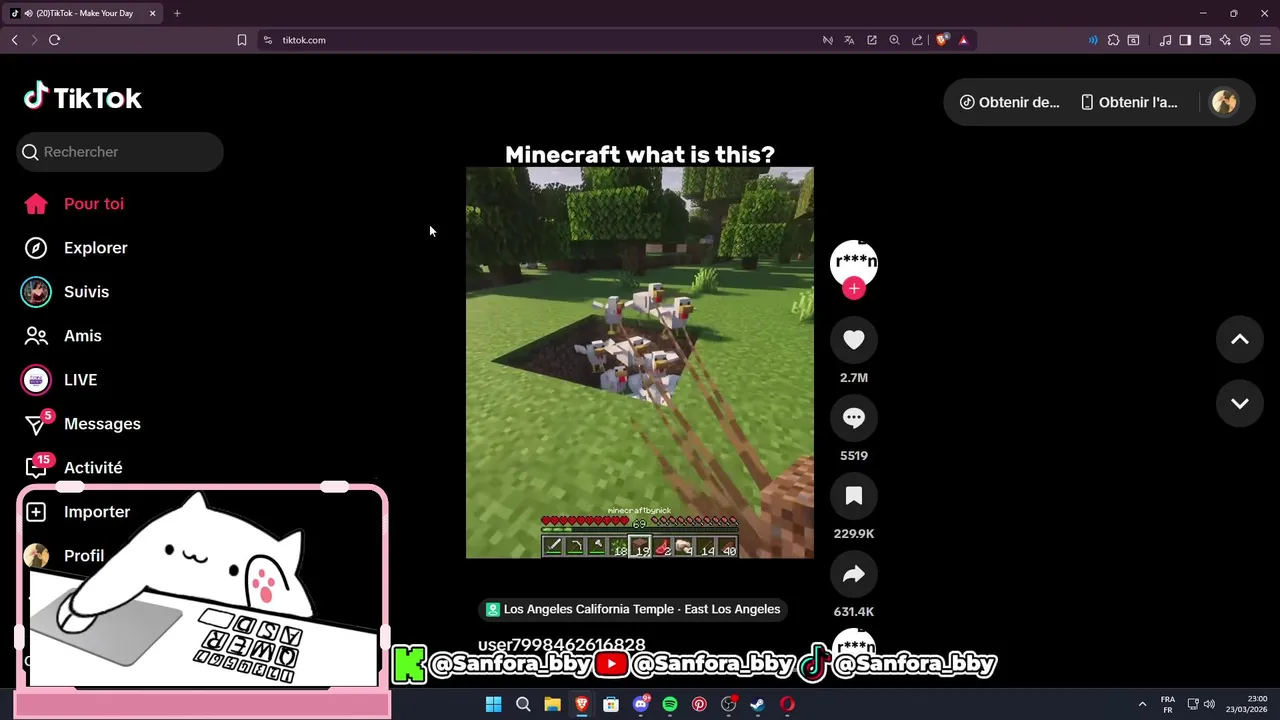Open Brave Rewards triangle icon

pyautogui.click(x=964, y=40)
